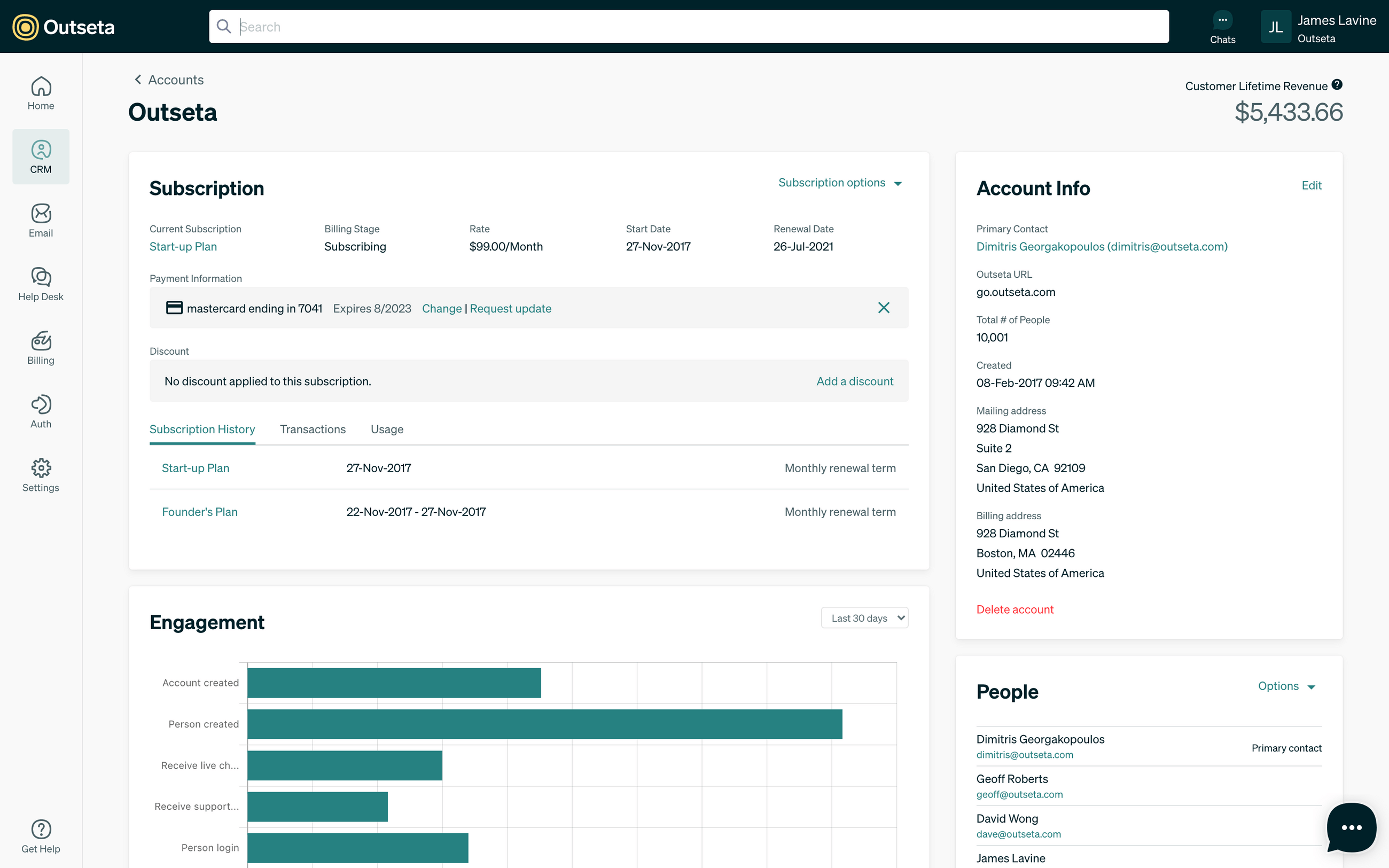
Task: Open the Email section
Action: click(40, 220)
